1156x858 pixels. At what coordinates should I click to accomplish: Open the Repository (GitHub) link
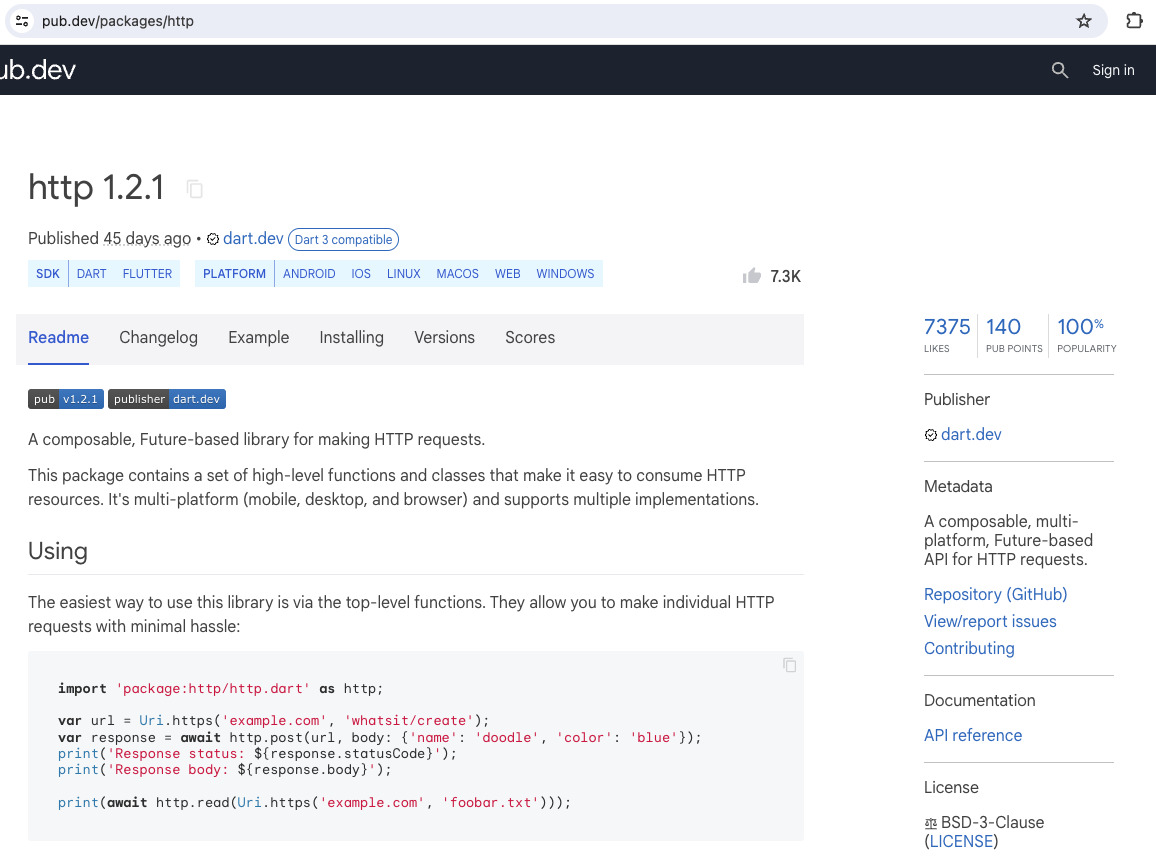[995, 594]
